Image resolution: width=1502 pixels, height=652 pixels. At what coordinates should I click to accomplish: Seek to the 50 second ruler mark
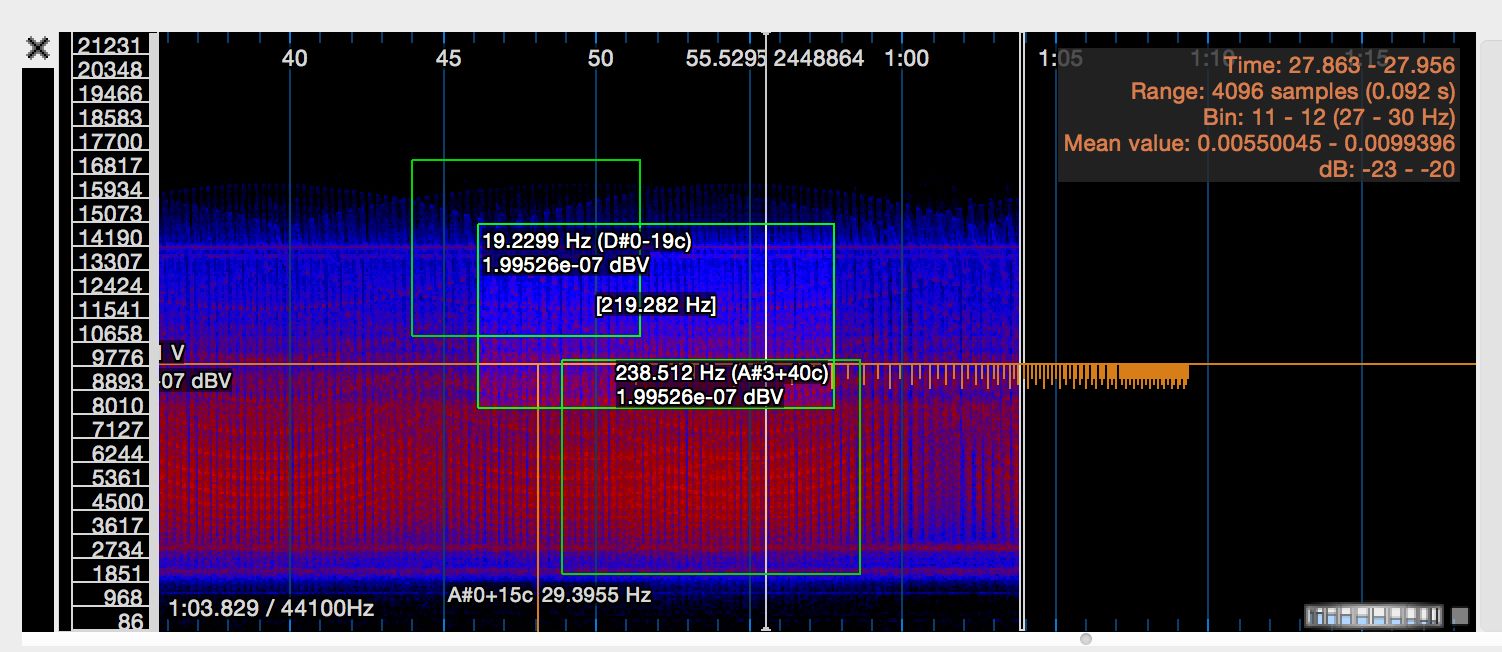[x=600, y=59]
